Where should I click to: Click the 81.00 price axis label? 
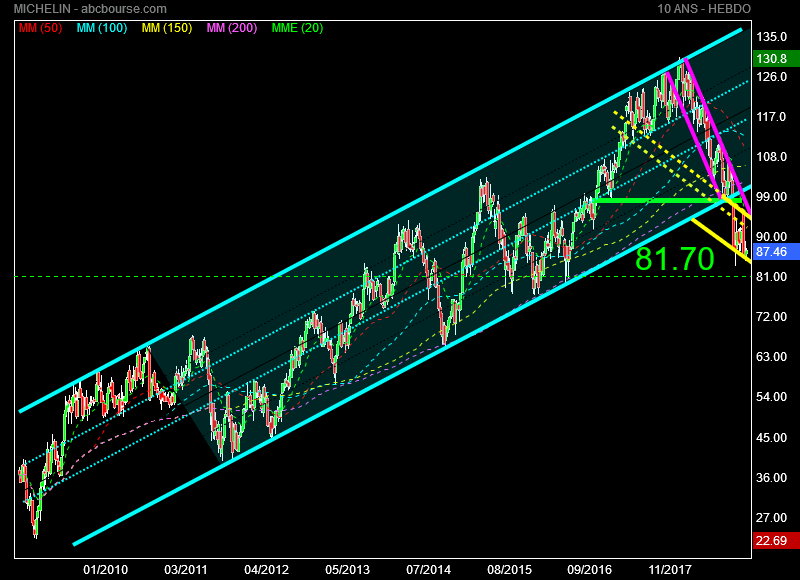pos(771,276)
